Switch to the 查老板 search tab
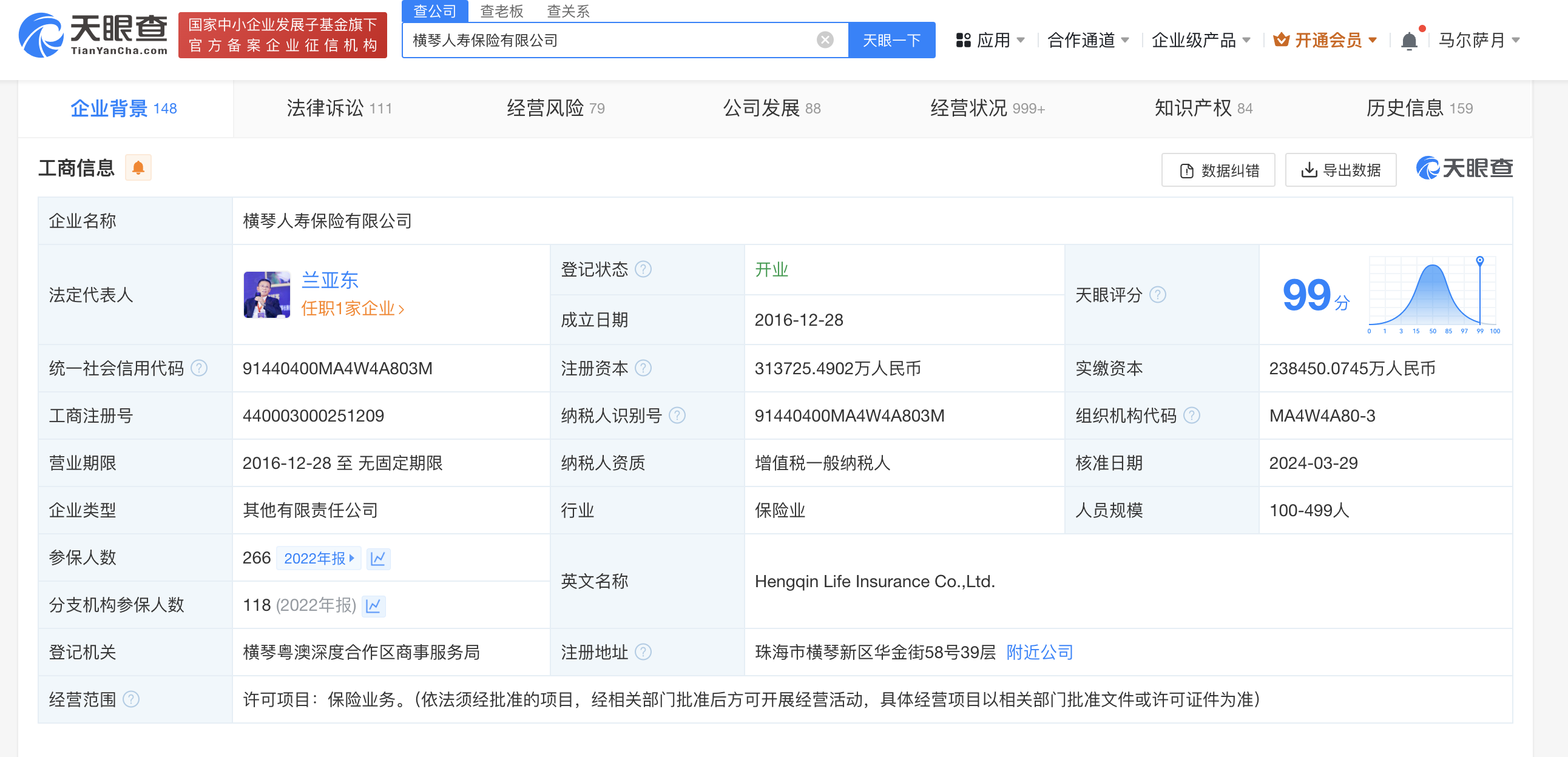Screen dimensions: 1568x757 click(x=501, y=11)
